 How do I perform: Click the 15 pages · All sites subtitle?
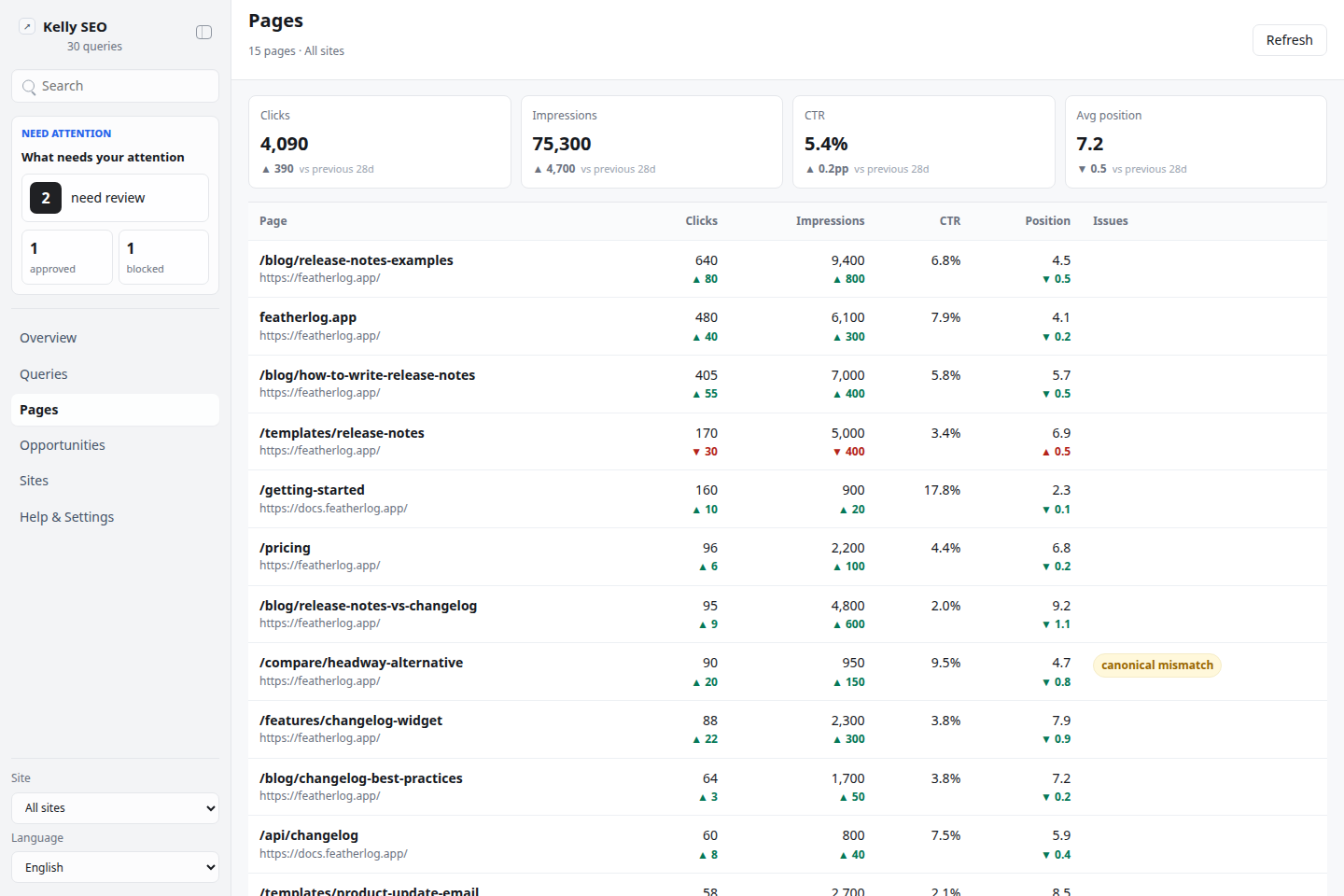[x=296, y=51]
